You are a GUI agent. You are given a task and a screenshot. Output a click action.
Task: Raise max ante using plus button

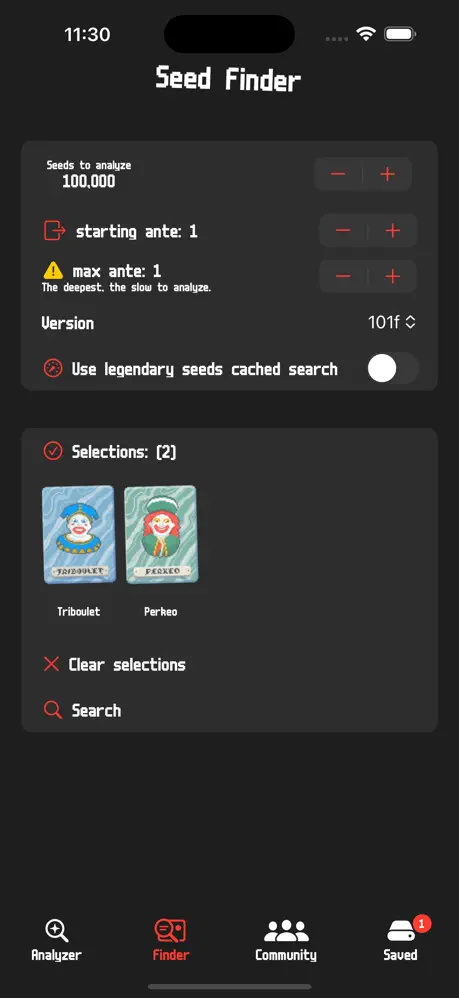[x=393, y=276]
